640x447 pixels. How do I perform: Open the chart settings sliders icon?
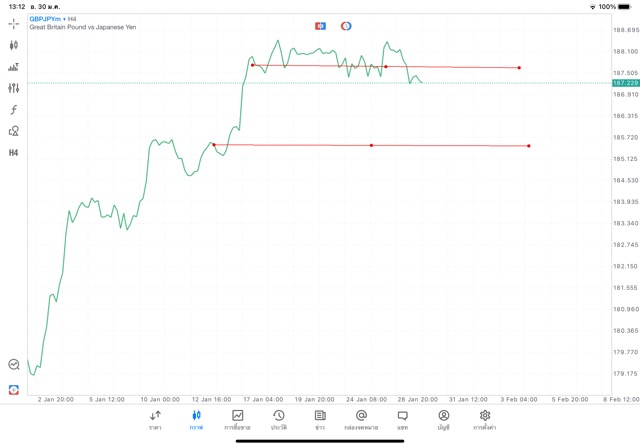pyautogui.click(x=14, y=88)
